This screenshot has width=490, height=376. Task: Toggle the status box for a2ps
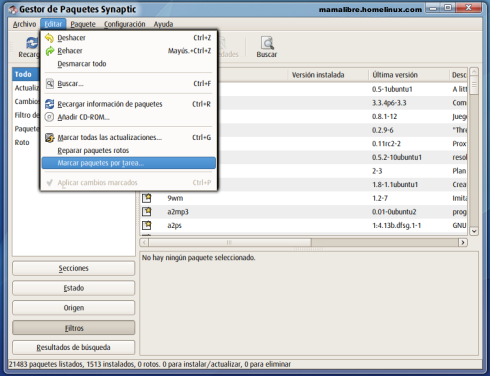147,225
